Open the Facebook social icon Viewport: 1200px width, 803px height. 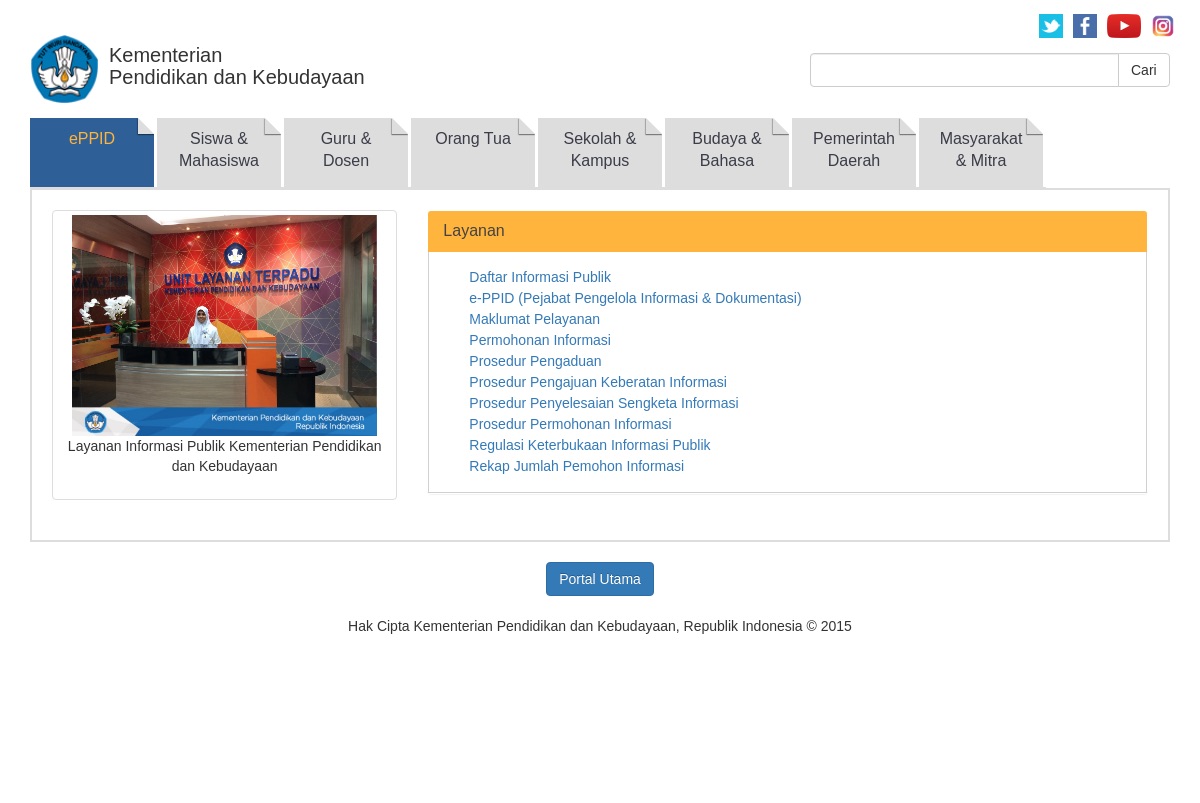click(1085, 26)
